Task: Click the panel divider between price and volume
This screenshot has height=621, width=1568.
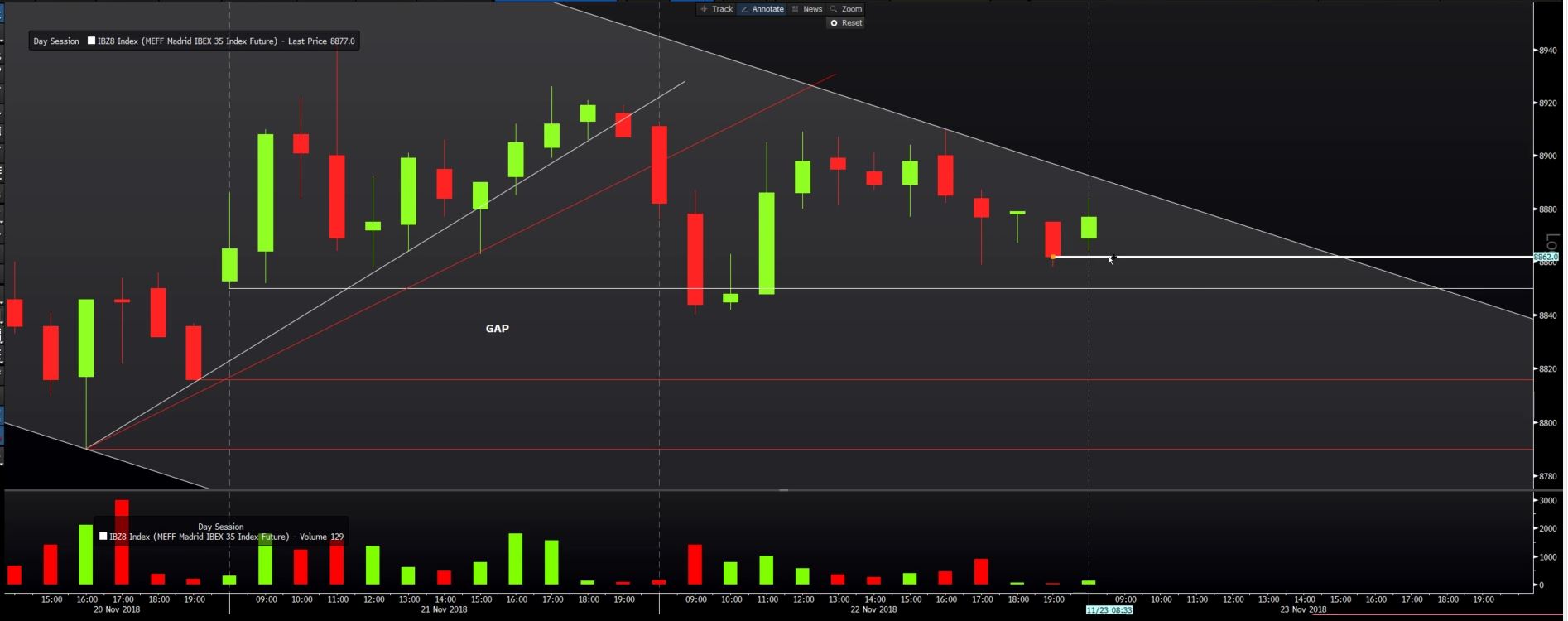Action: 783,490
